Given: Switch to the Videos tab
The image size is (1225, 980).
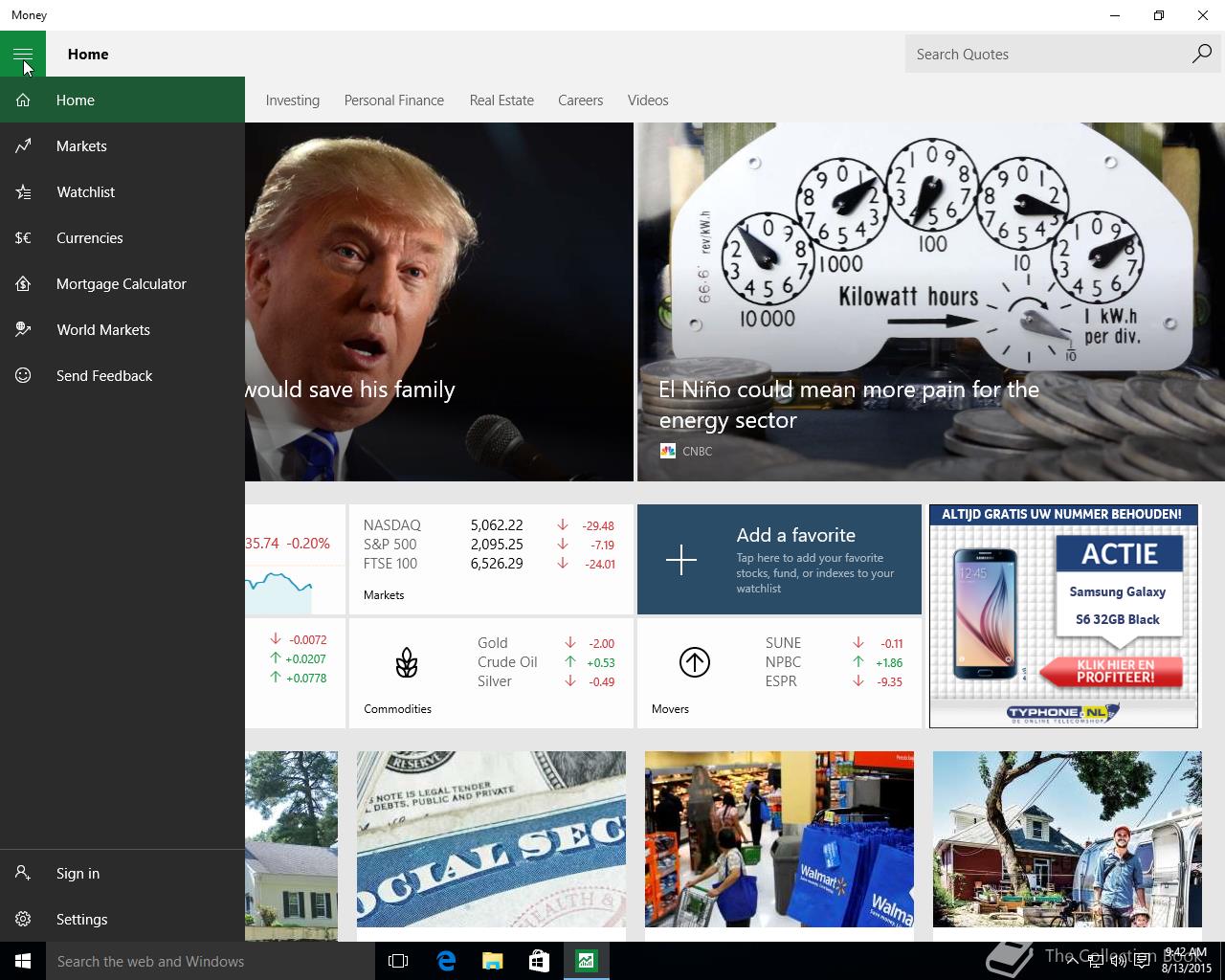Looking at the screenshot, I should click(x=648, y=100).
